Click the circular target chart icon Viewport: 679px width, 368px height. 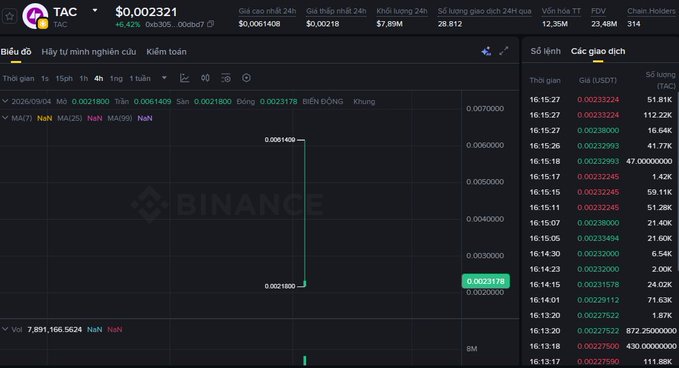[x=246, y=78]
